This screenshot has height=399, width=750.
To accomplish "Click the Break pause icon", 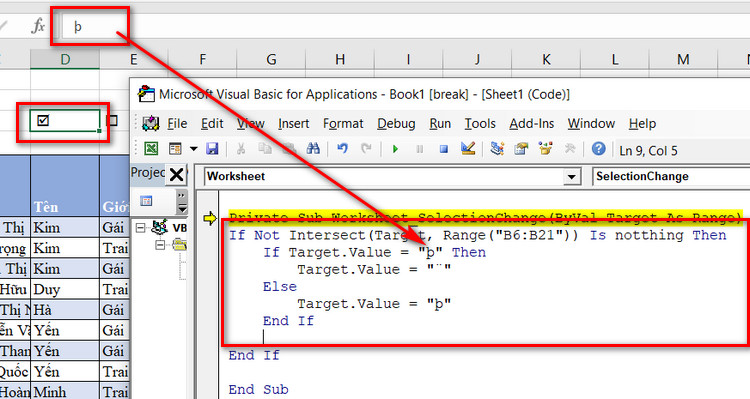I will (x=419, y=149).
